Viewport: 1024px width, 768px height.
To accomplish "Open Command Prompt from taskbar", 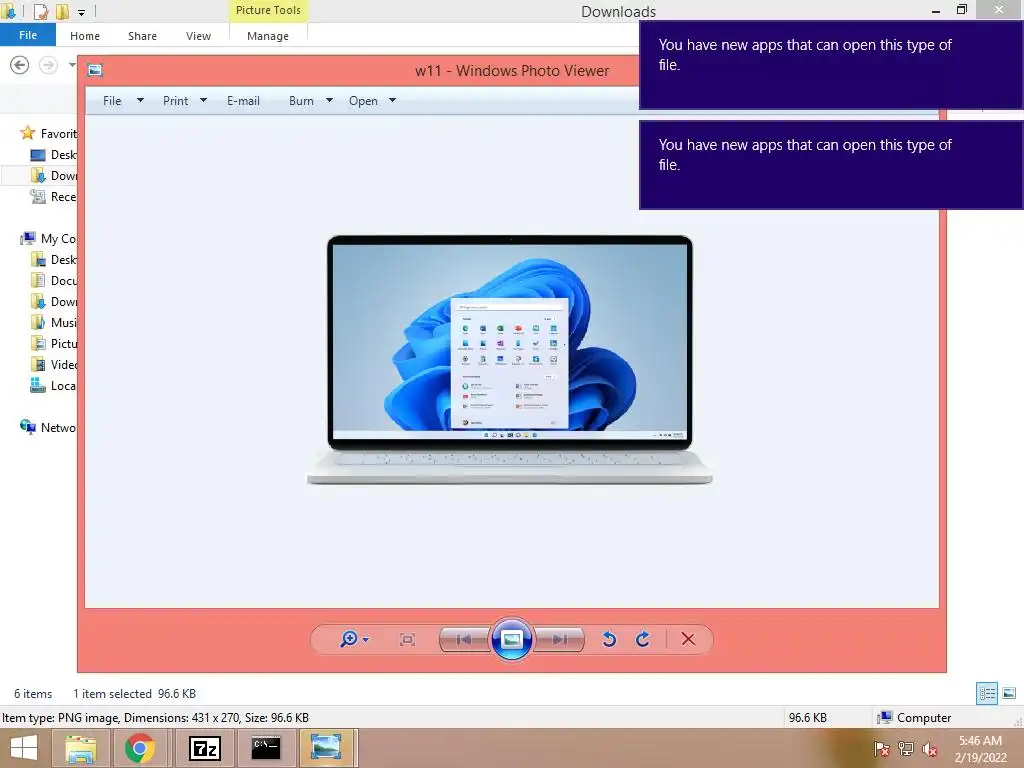I will pos(266,748).
